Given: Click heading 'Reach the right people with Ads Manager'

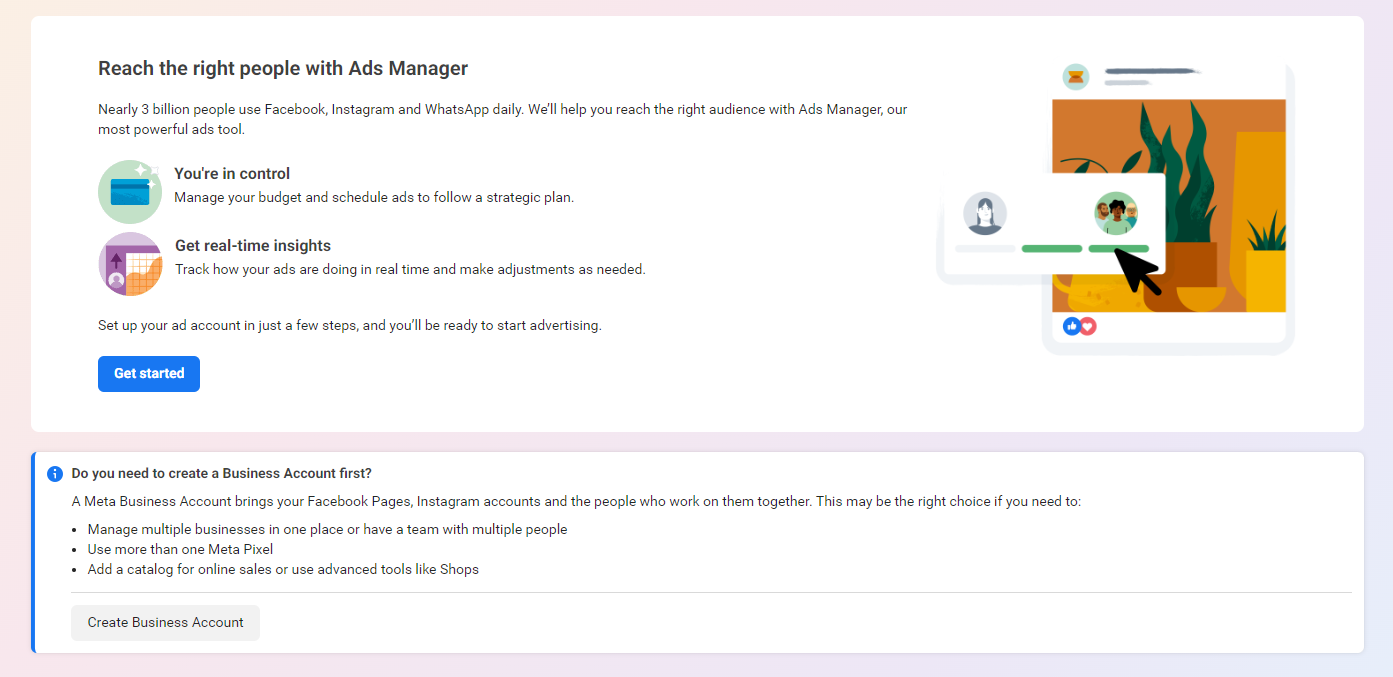Looking at the screenshot, I should click(283, 69).
